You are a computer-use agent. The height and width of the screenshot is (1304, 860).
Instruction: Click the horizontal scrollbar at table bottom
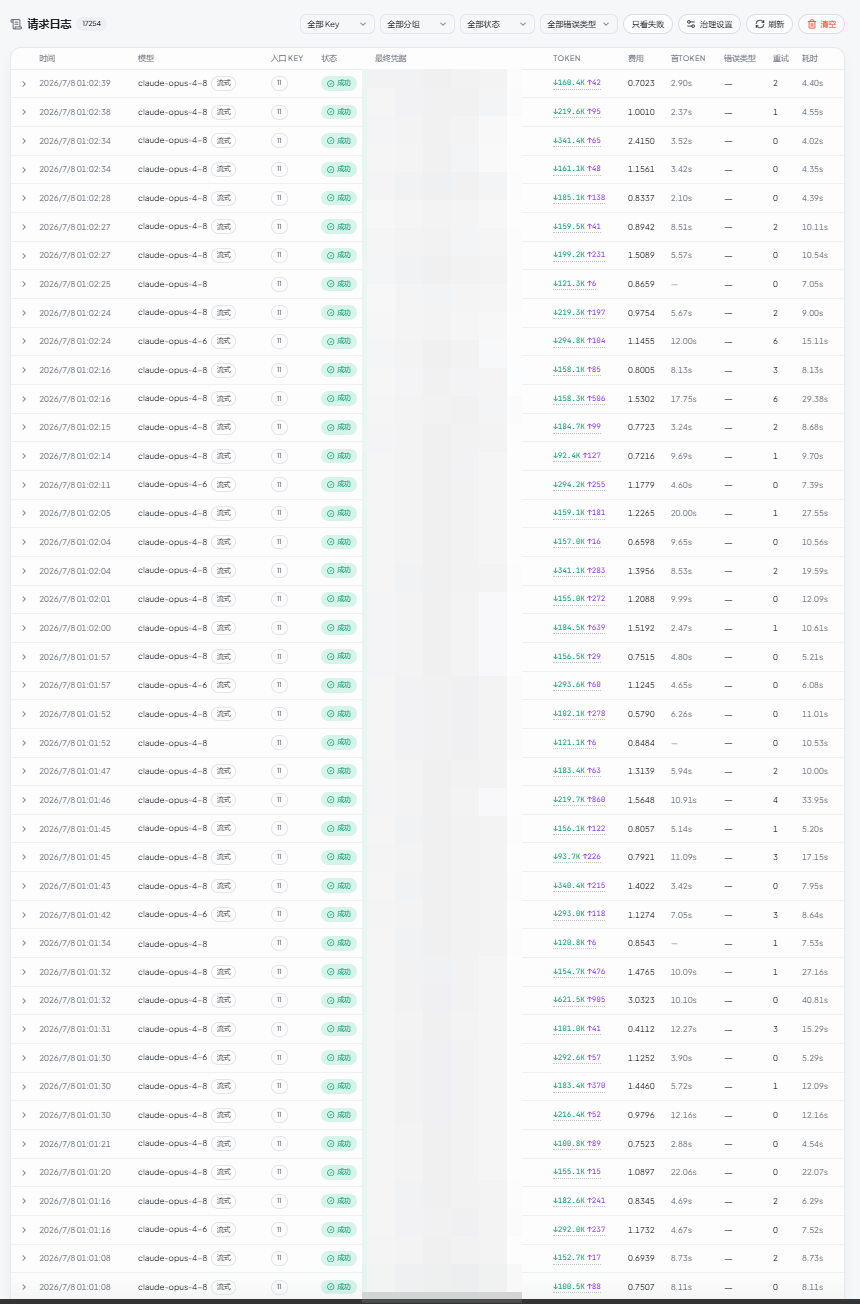pos(441,1297)
